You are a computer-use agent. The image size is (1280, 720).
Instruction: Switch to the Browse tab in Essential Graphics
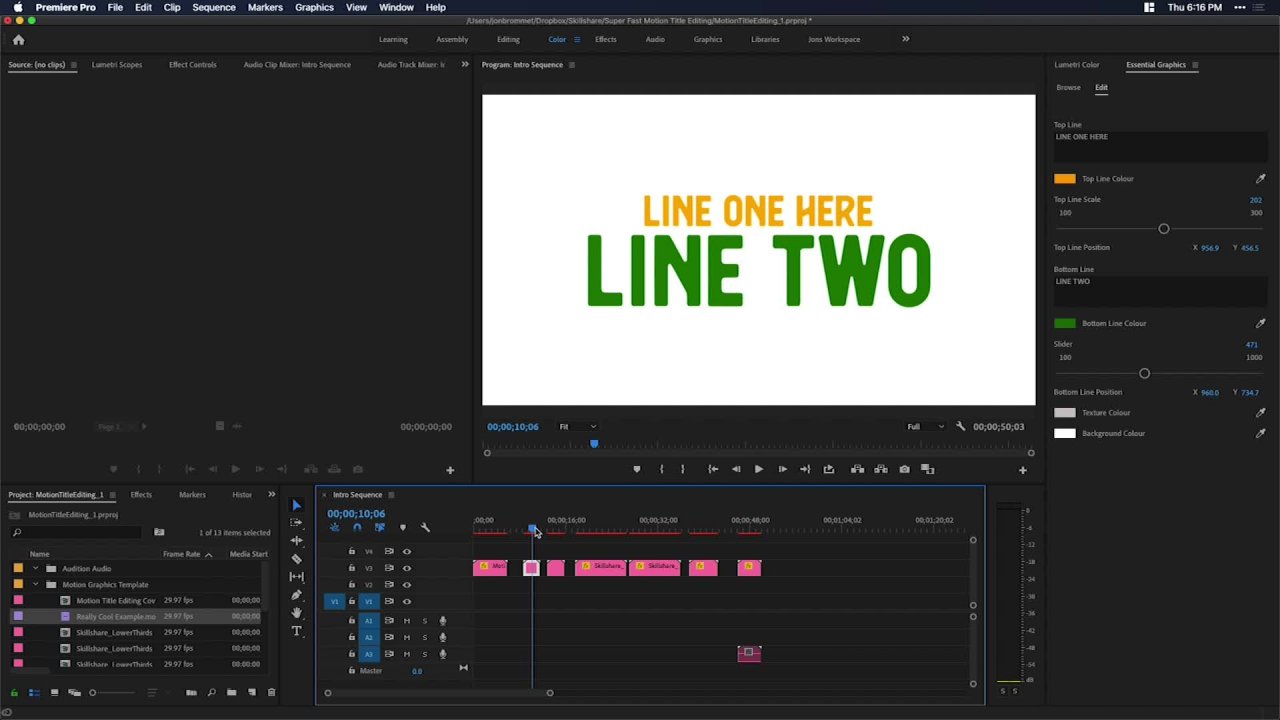(1068, 87)
